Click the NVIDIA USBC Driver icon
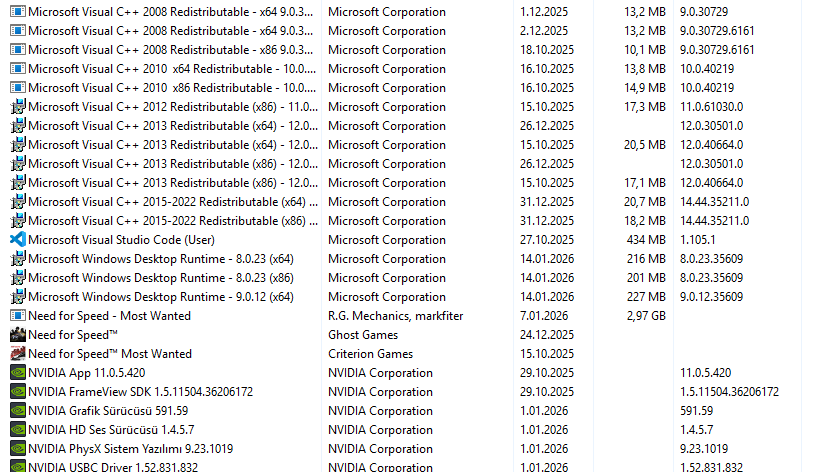 click(18, 466)
